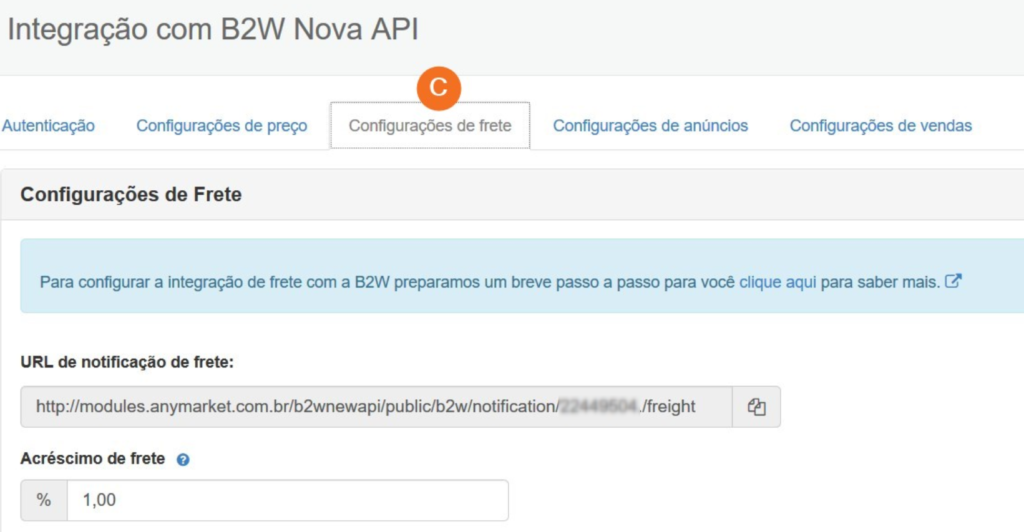Open the Configurações de anúncios tab
This screenshot has width=1024, height=532.
coord(650,125)
